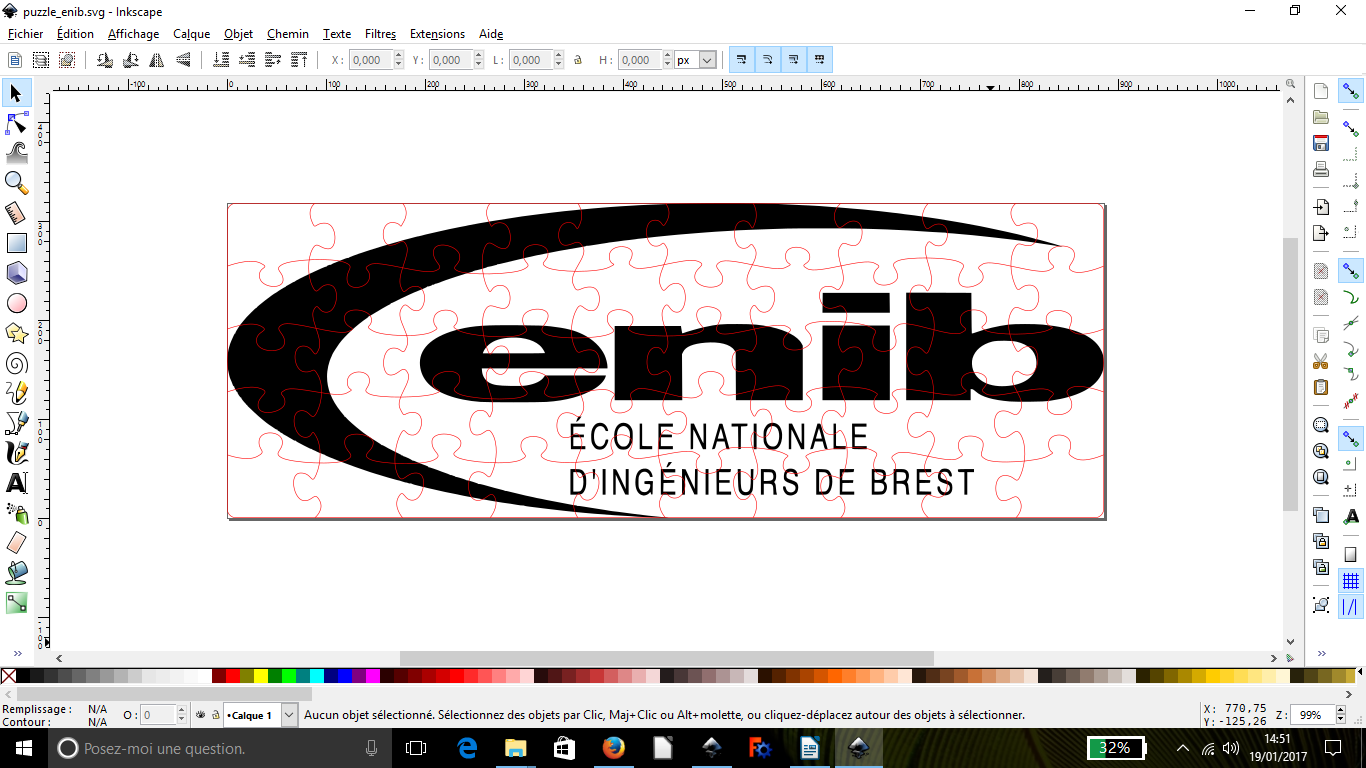Select the Ellipse circle tool
This screenshot has height=768, width=1366.
click(x=16, y=303)
